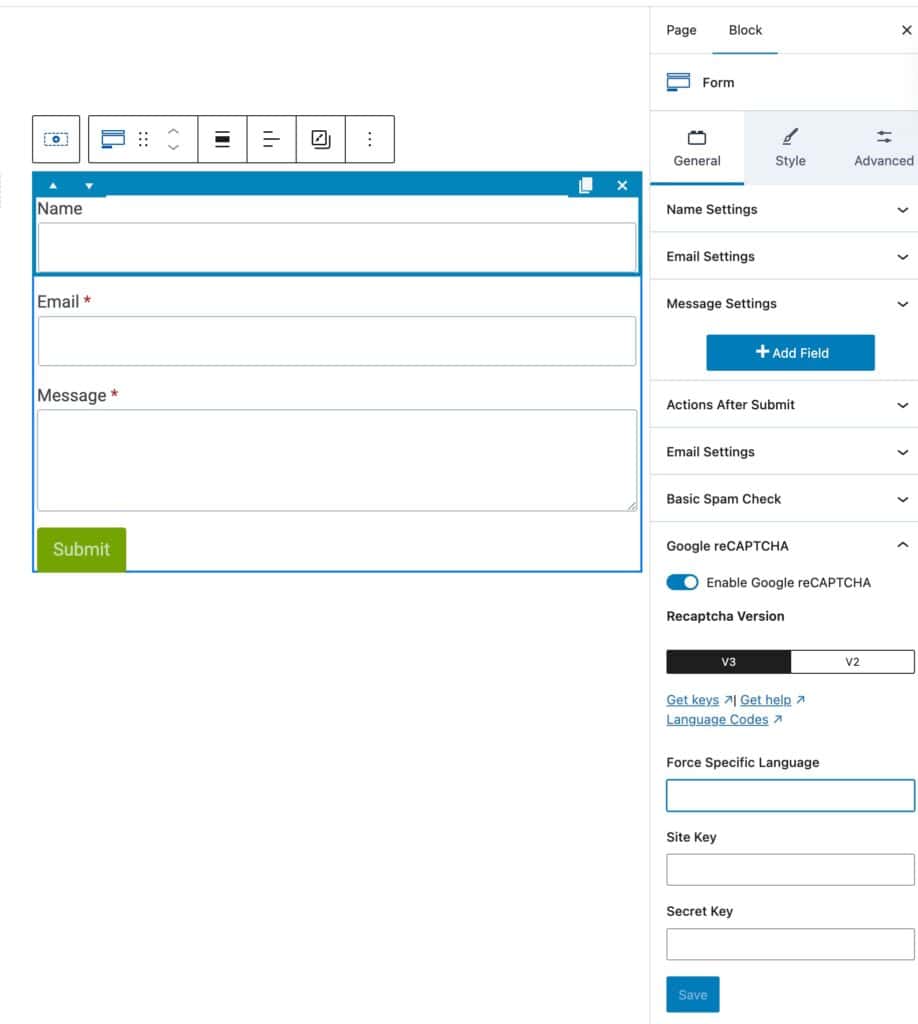The image size is (918, 1024).
Task: Move the Form block up
Action: coord(173,131)
